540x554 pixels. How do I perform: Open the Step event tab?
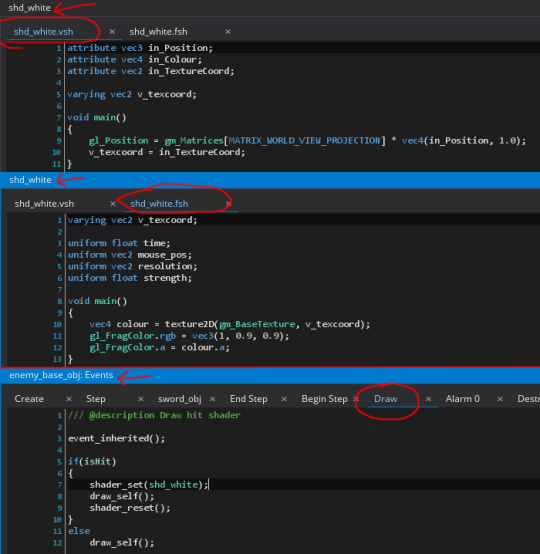point(96,399)
